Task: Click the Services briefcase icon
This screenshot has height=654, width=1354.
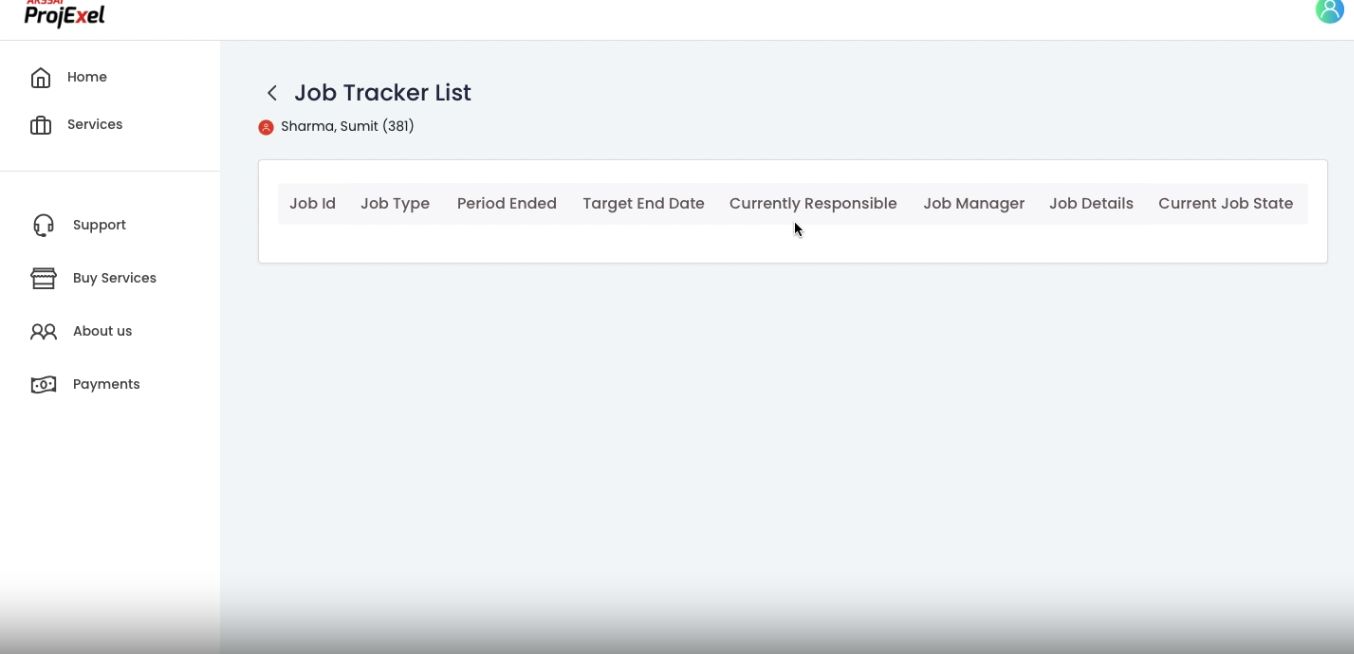Action: coord(41,125)
